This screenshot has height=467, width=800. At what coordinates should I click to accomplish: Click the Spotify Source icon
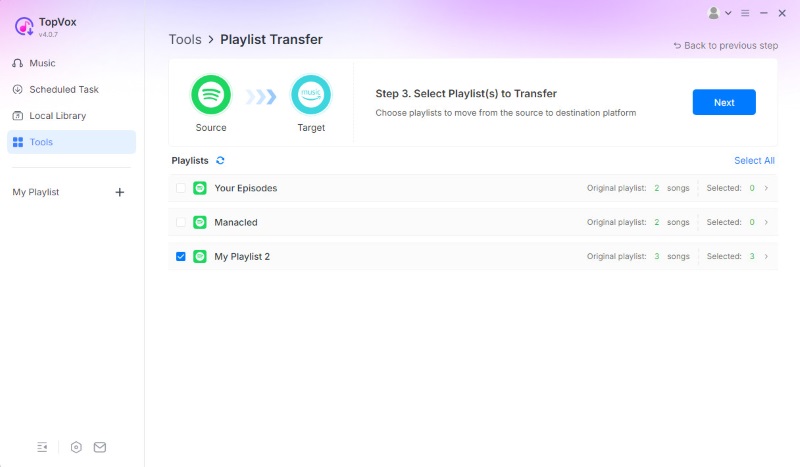(x=211, y=95)
